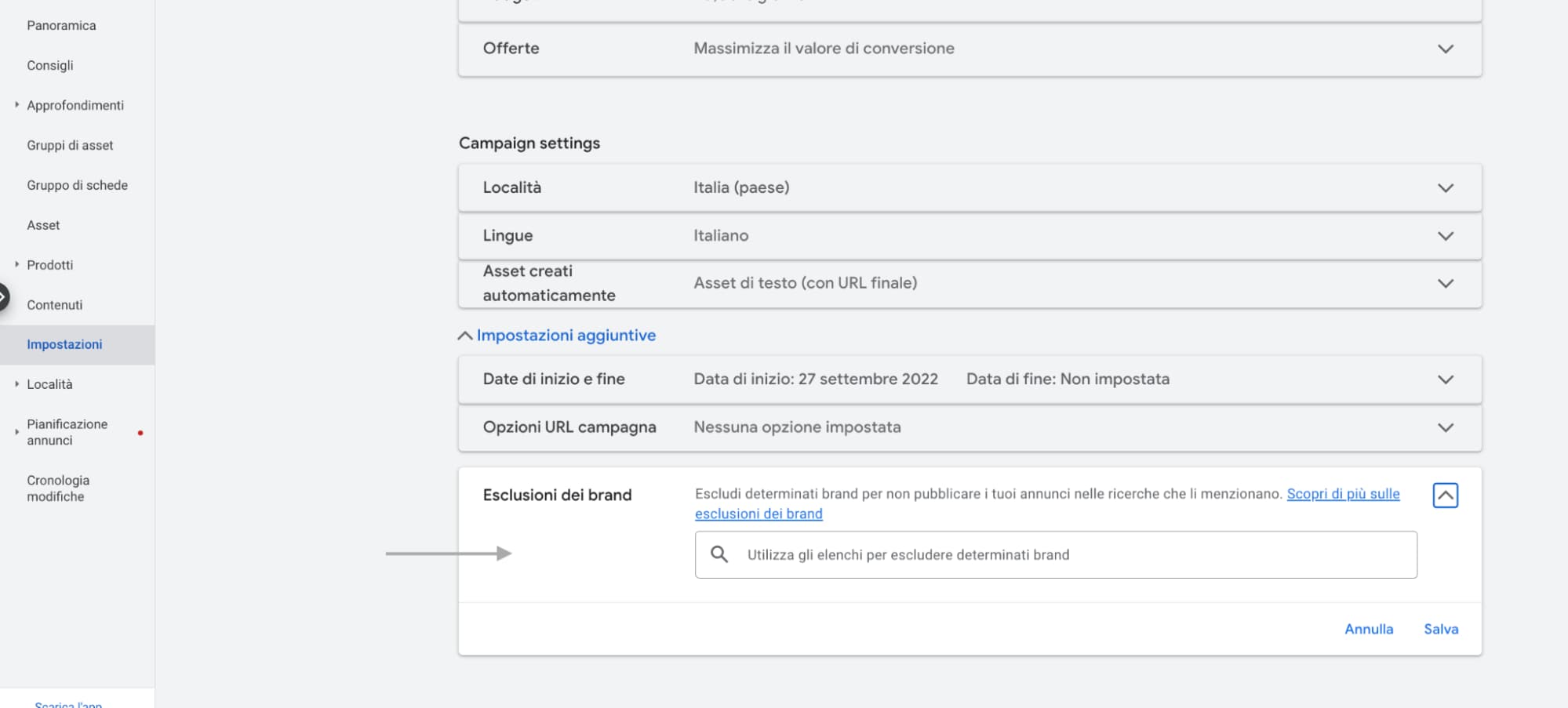Image resolution: width=1568 pixels, height=708 pixels.
Task: Click the collapse arrow beside Esclusioni dei brand
Action: tap(1446, 495)
